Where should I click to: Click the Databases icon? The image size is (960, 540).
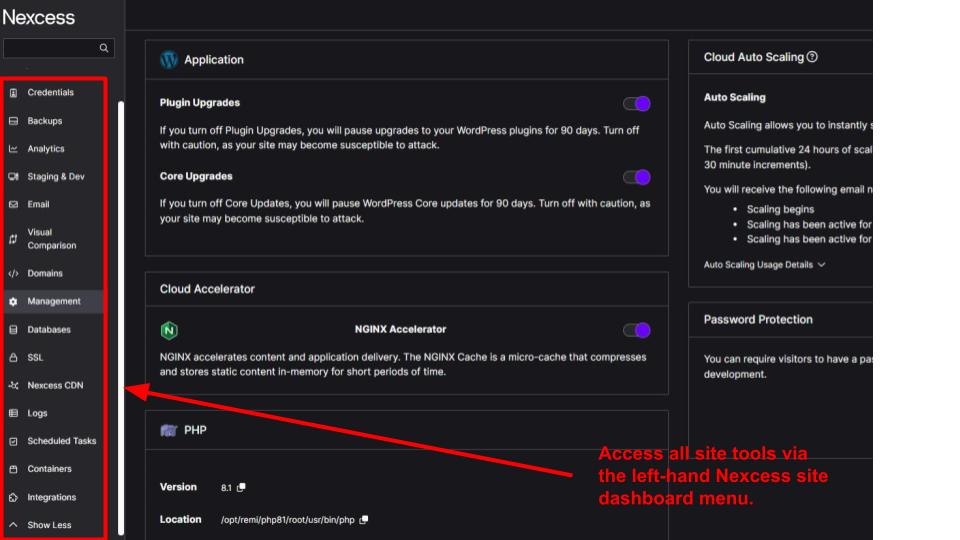tap(13, 329)
